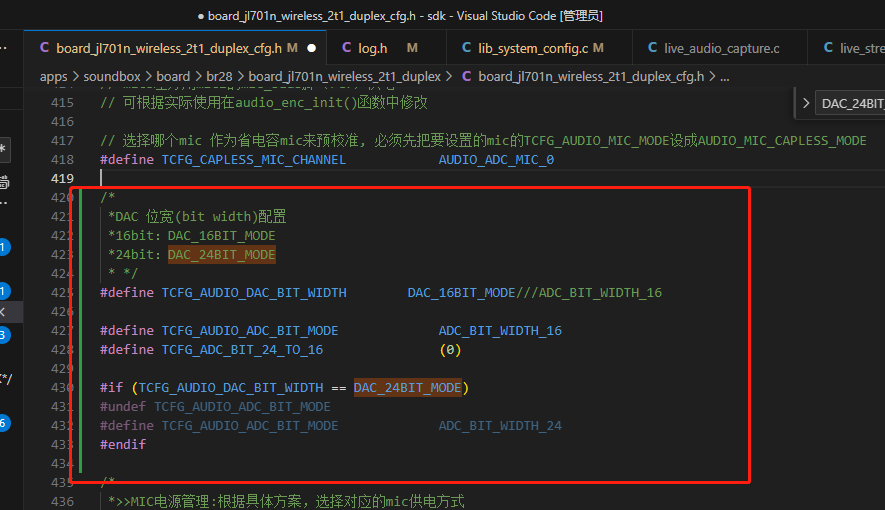Click the C file icon on live_audio_capture.c tab
885x510 pixels.
coord(652,48)
